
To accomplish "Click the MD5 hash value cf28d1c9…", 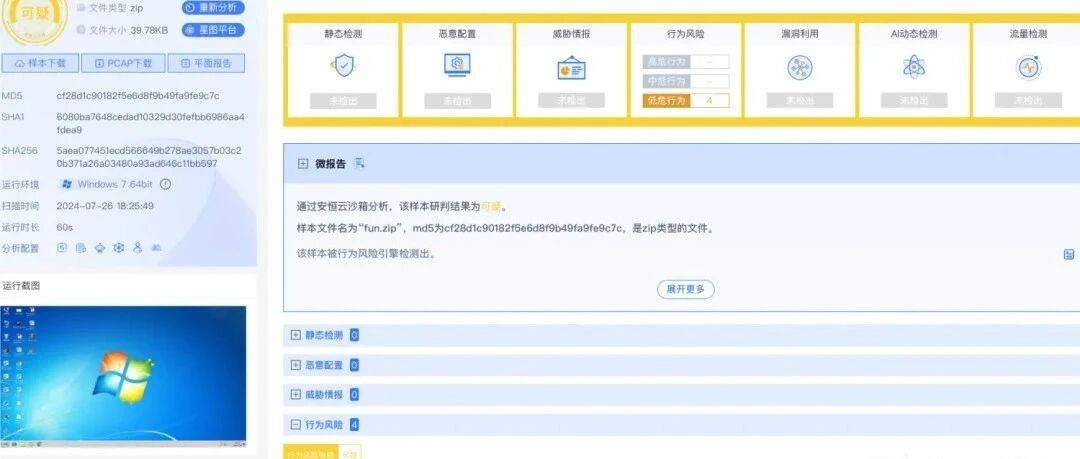I will click(x=138, y=96).
